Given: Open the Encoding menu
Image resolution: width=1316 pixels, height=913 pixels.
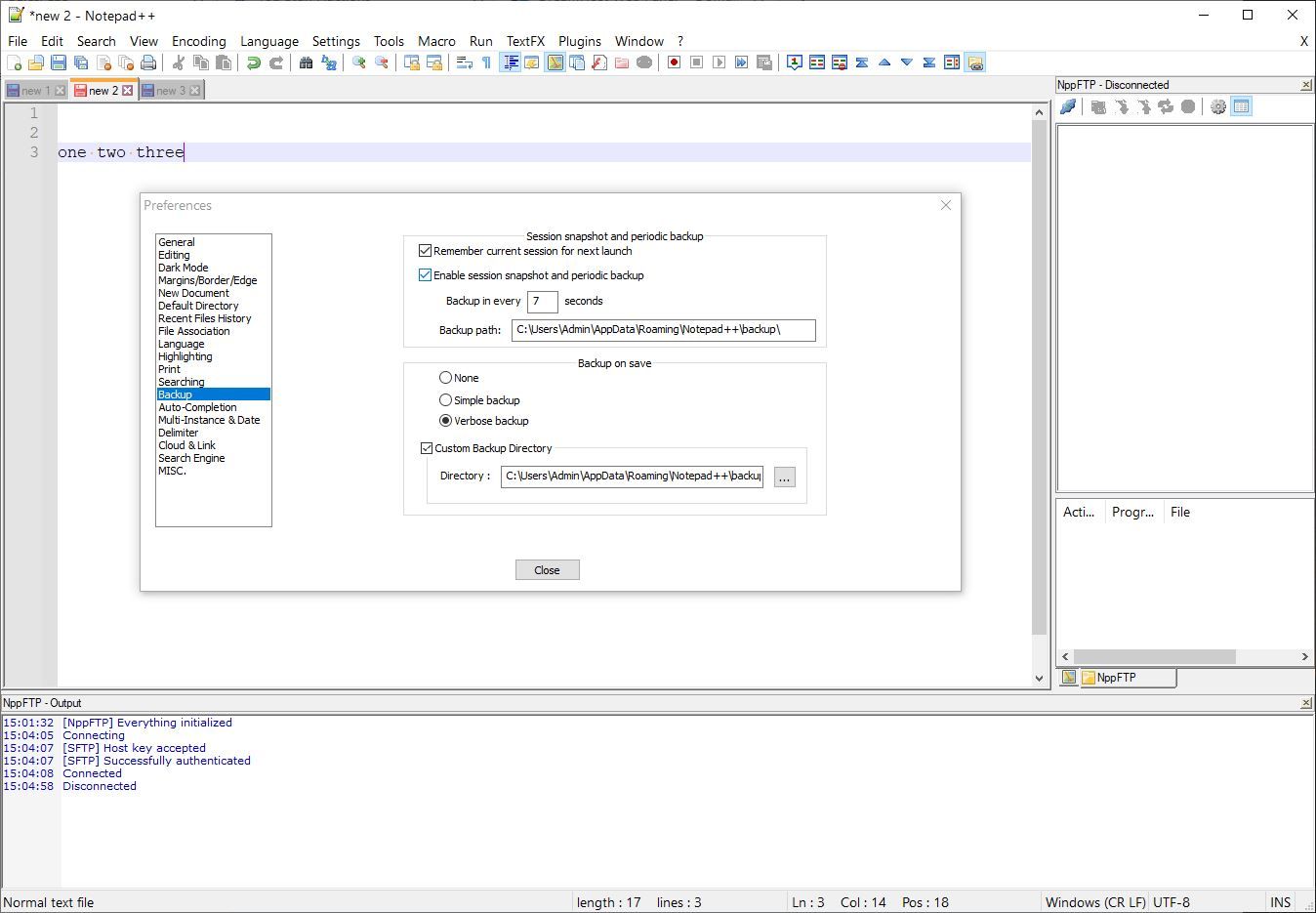Looking at the screenshot, I should click(199, 41).
